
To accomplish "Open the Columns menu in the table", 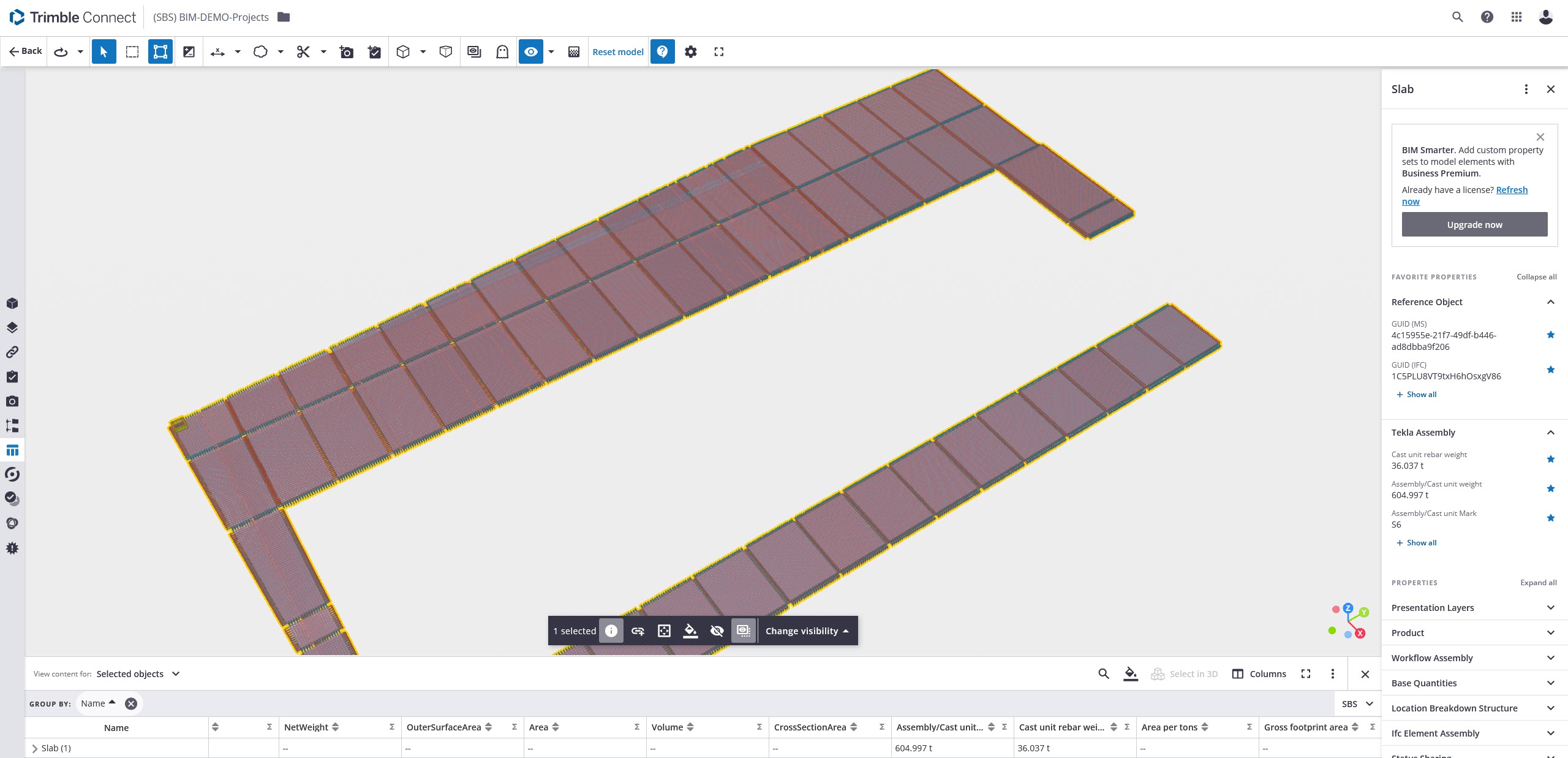I will [1259, 673].
